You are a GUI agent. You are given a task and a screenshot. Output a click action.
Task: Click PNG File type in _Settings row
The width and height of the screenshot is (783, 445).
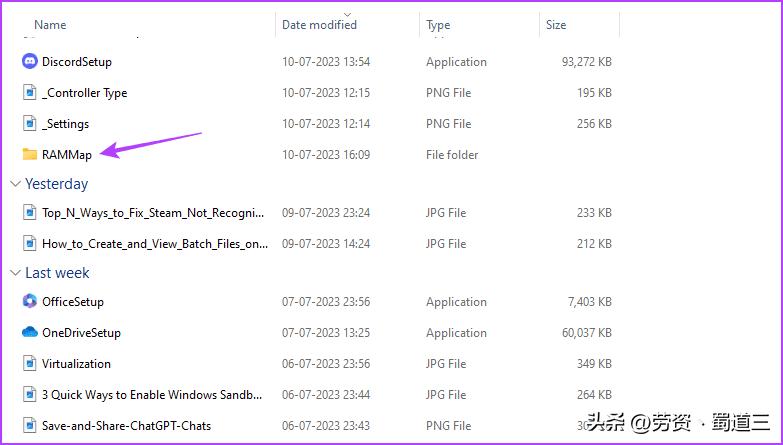(448, 124)
